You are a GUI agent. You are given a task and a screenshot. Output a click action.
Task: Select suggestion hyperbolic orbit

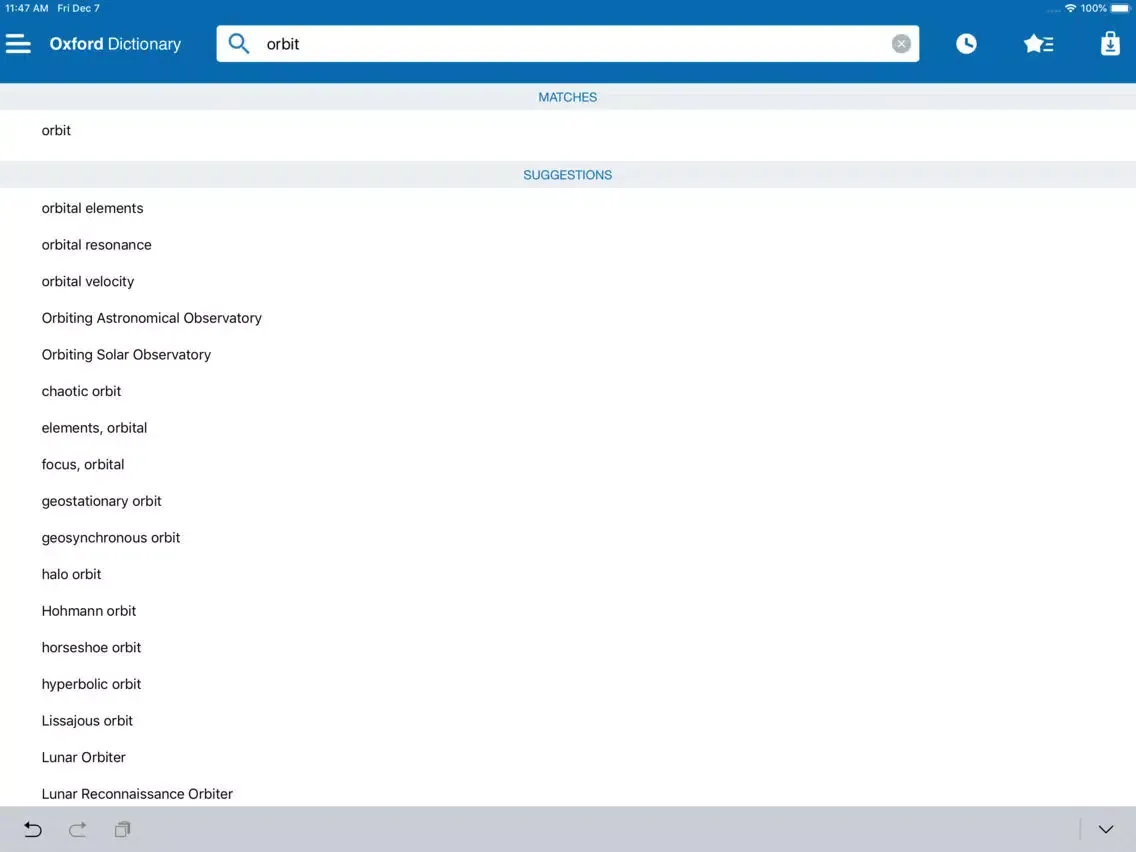[x=91, y=684]
